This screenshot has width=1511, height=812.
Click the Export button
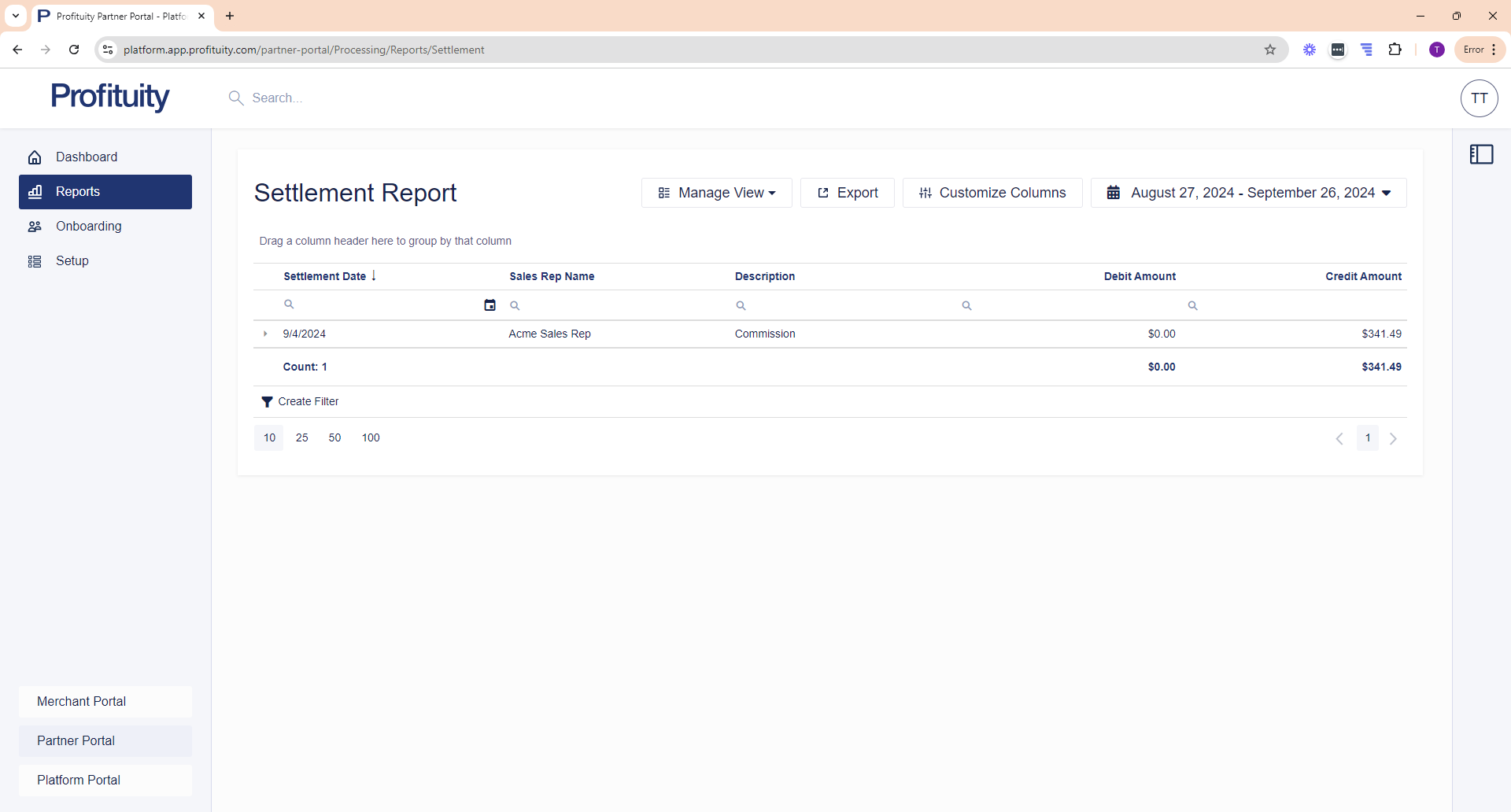[x=847, y=193]
